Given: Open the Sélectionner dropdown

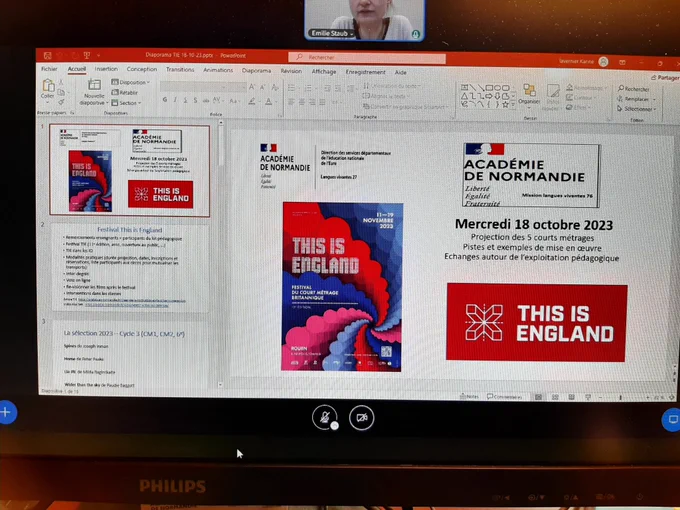Looking at the screenshot, I should coord(637,109).
